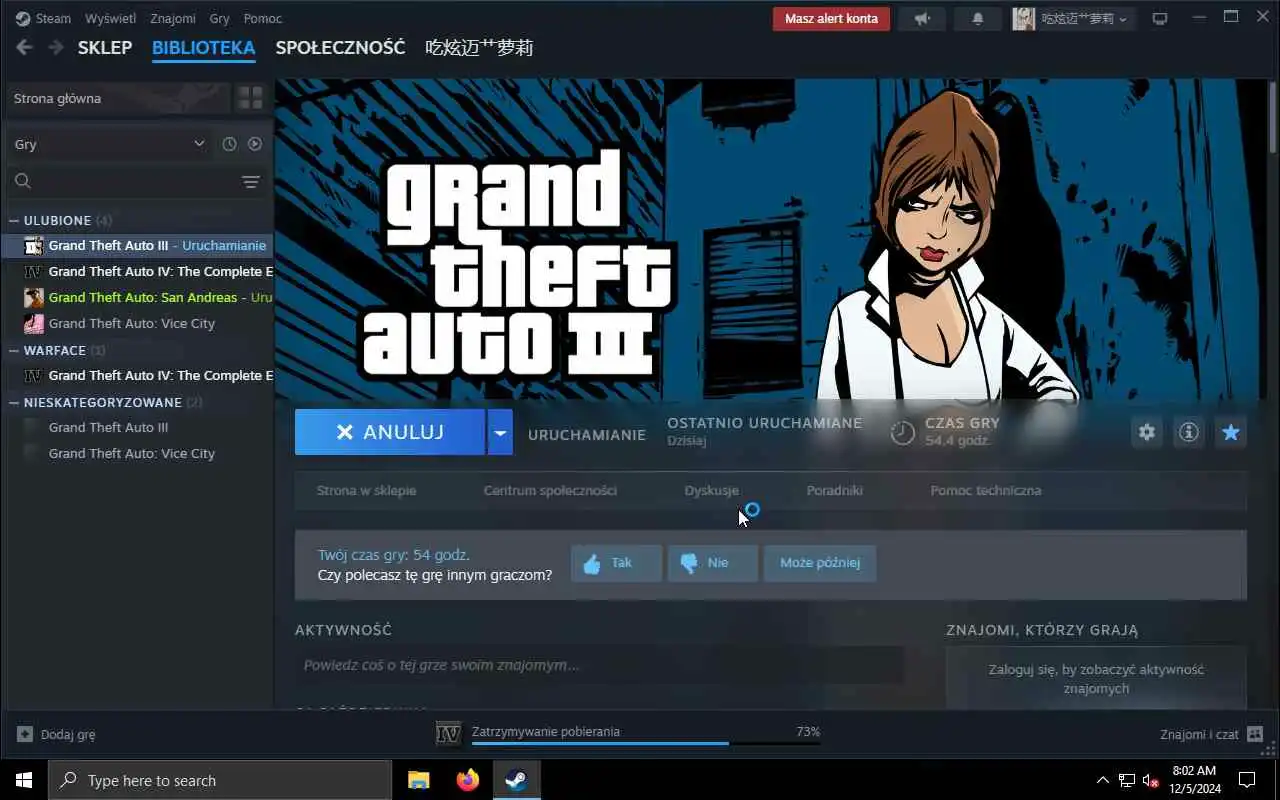The image size is (1280, 800).
Task: Select Grand Theft Auto III in ULUBIONE
Action: 137,245
